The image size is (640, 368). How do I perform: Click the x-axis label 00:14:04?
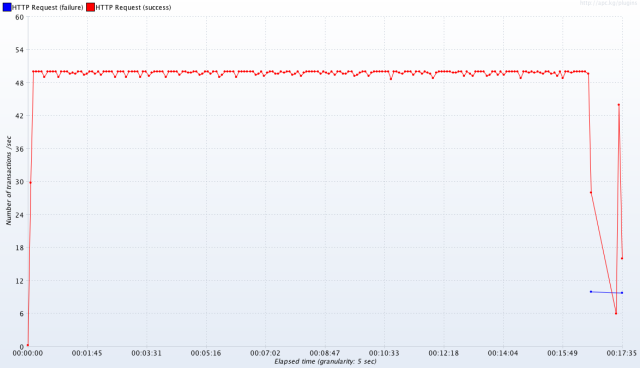[503, 353]
